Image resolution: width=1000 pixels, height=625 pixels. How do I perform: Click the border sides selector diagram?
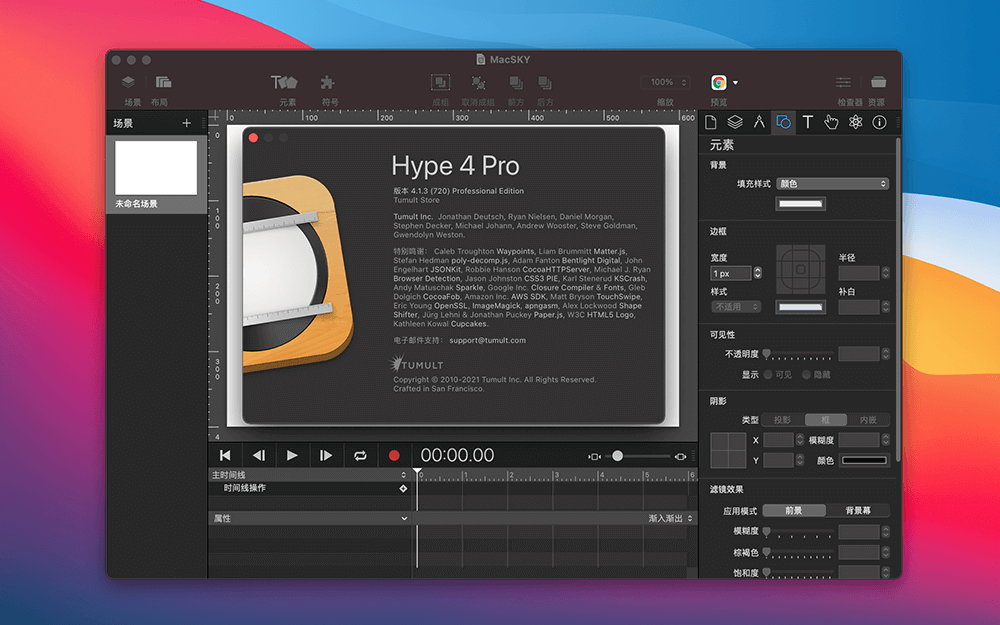pos(800,269)
